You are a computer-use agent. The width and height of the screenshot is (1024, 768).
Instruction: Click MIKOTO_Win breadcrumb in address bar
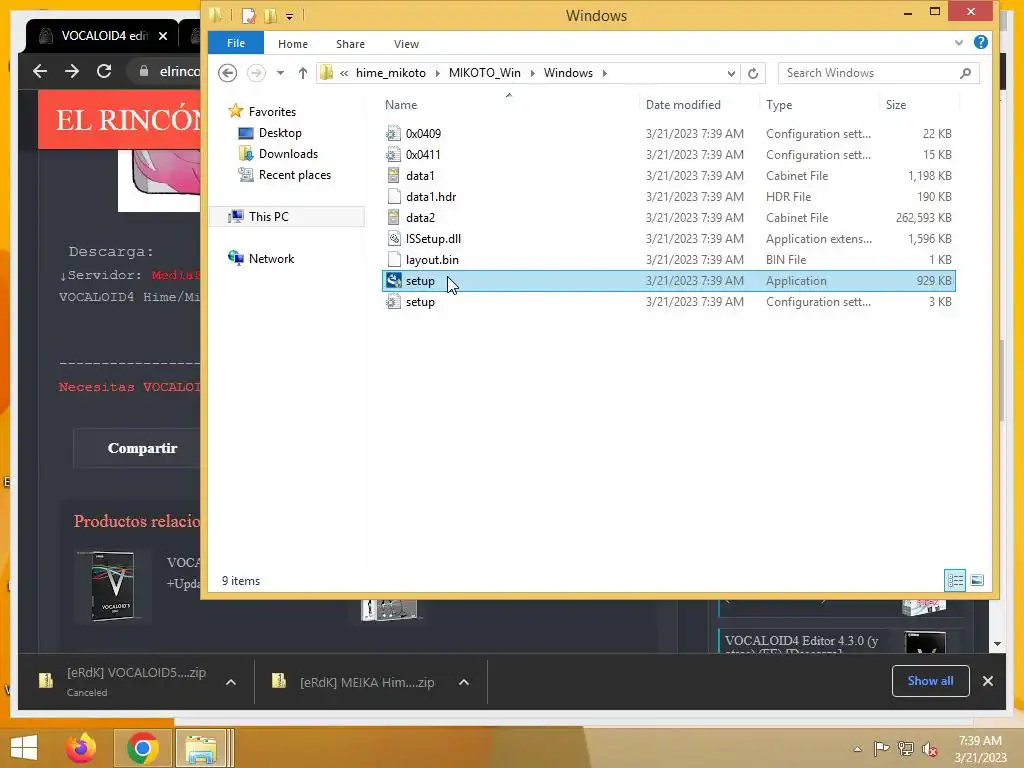(x=485, y=73)
